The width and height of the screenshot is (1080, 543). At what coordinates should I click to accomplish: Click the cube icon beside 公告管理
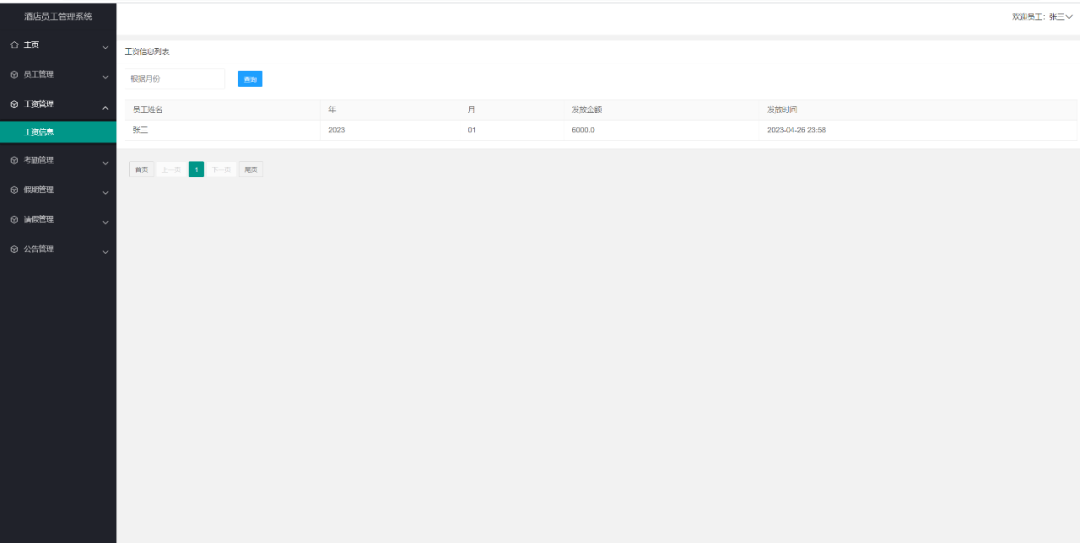(14, 249)
